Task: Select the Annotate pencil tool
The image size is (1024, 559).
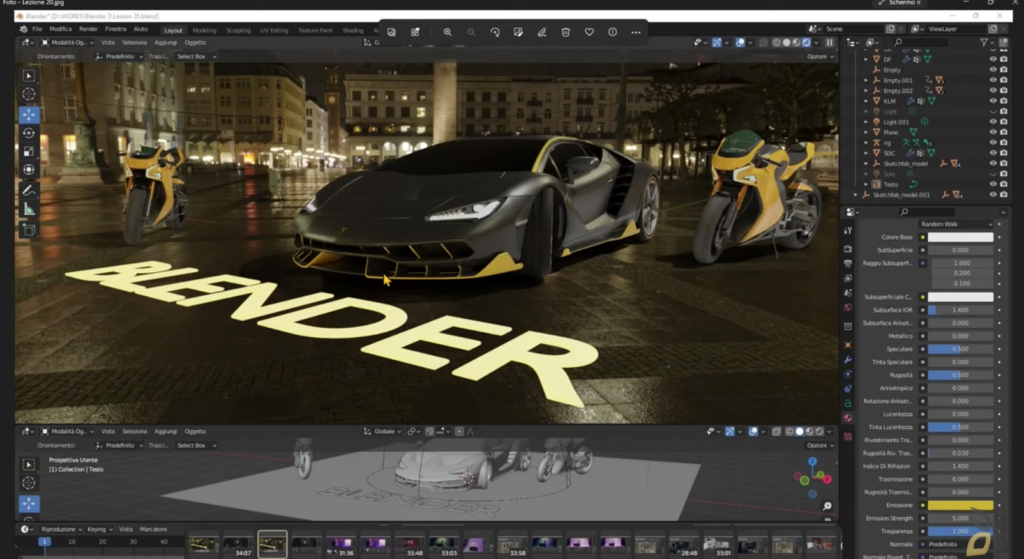Action: (29, 191)
